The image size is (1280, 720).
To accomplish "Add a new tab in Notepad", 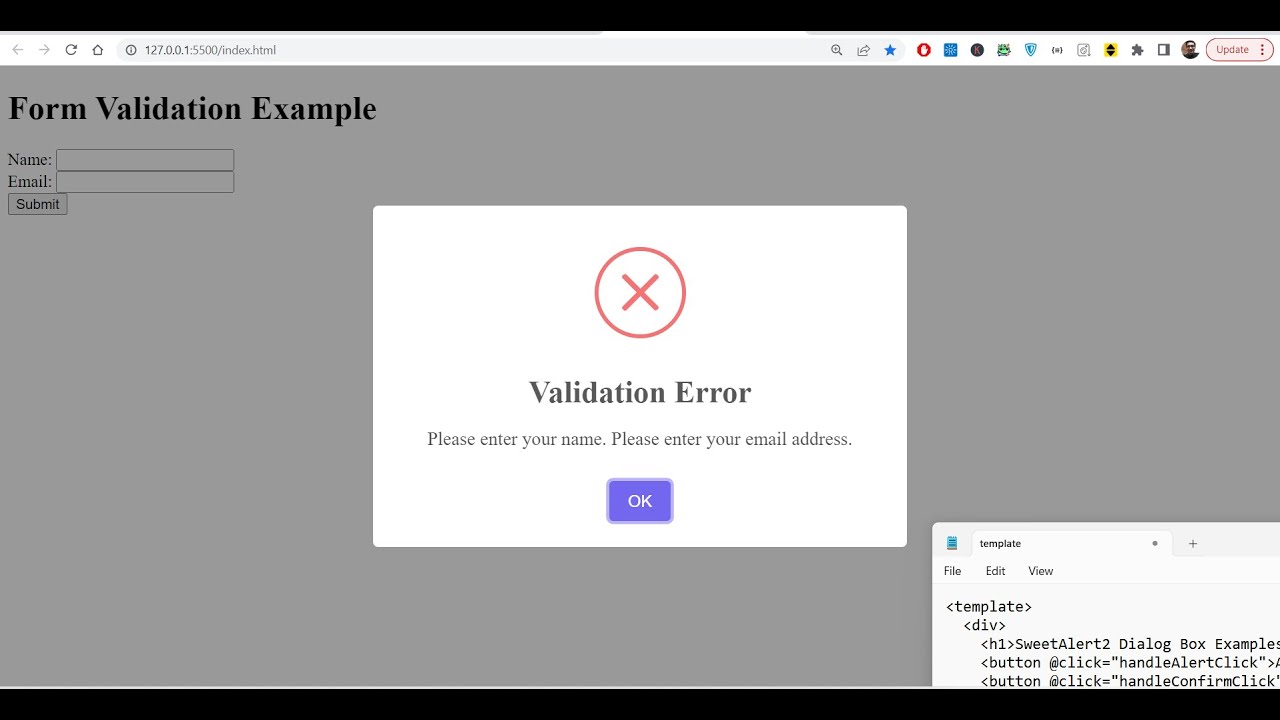I will [1192, 544].
